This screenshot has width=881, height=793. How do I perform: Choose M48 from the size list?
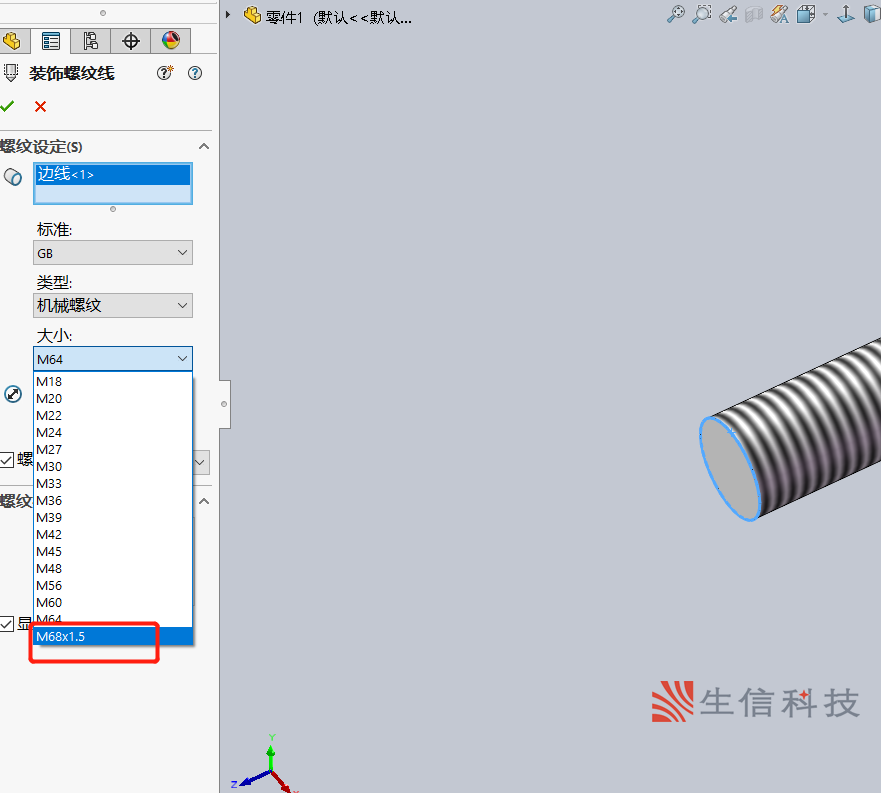[x=113, y=569]
